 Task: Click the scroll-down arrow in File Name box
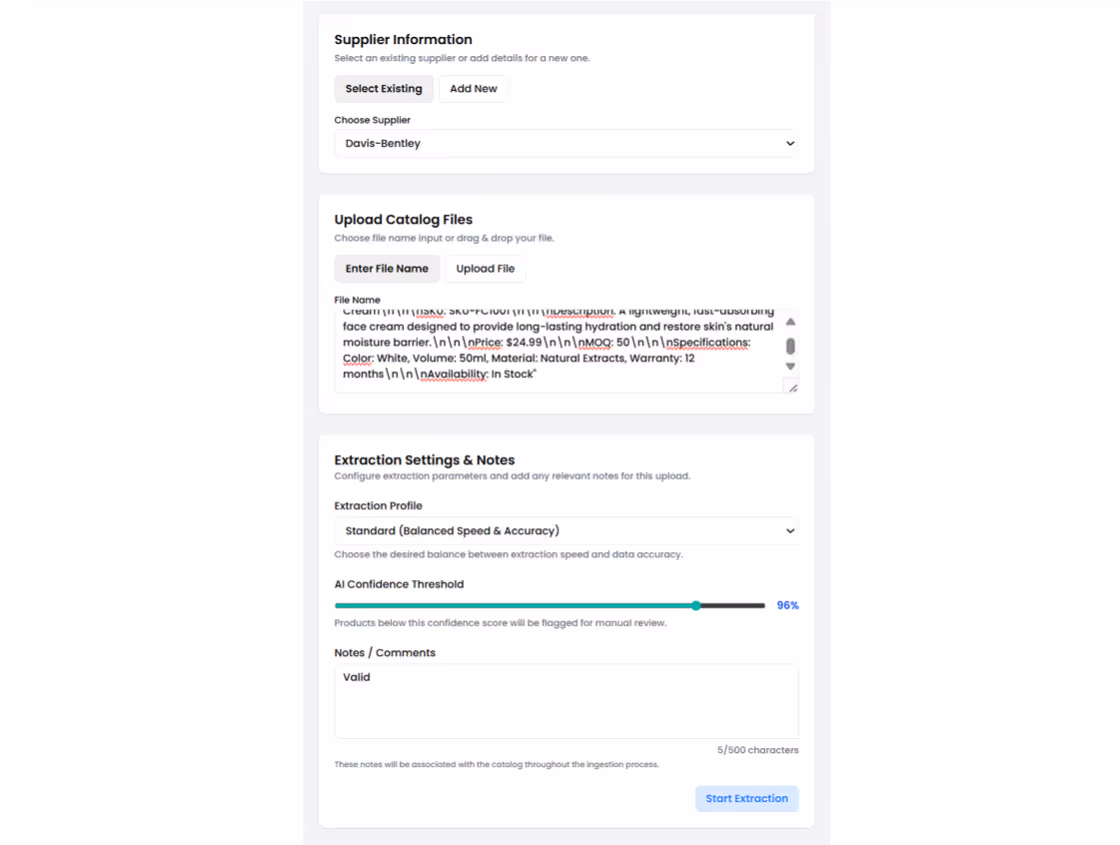pyautogui.click(x=790, y=367)
